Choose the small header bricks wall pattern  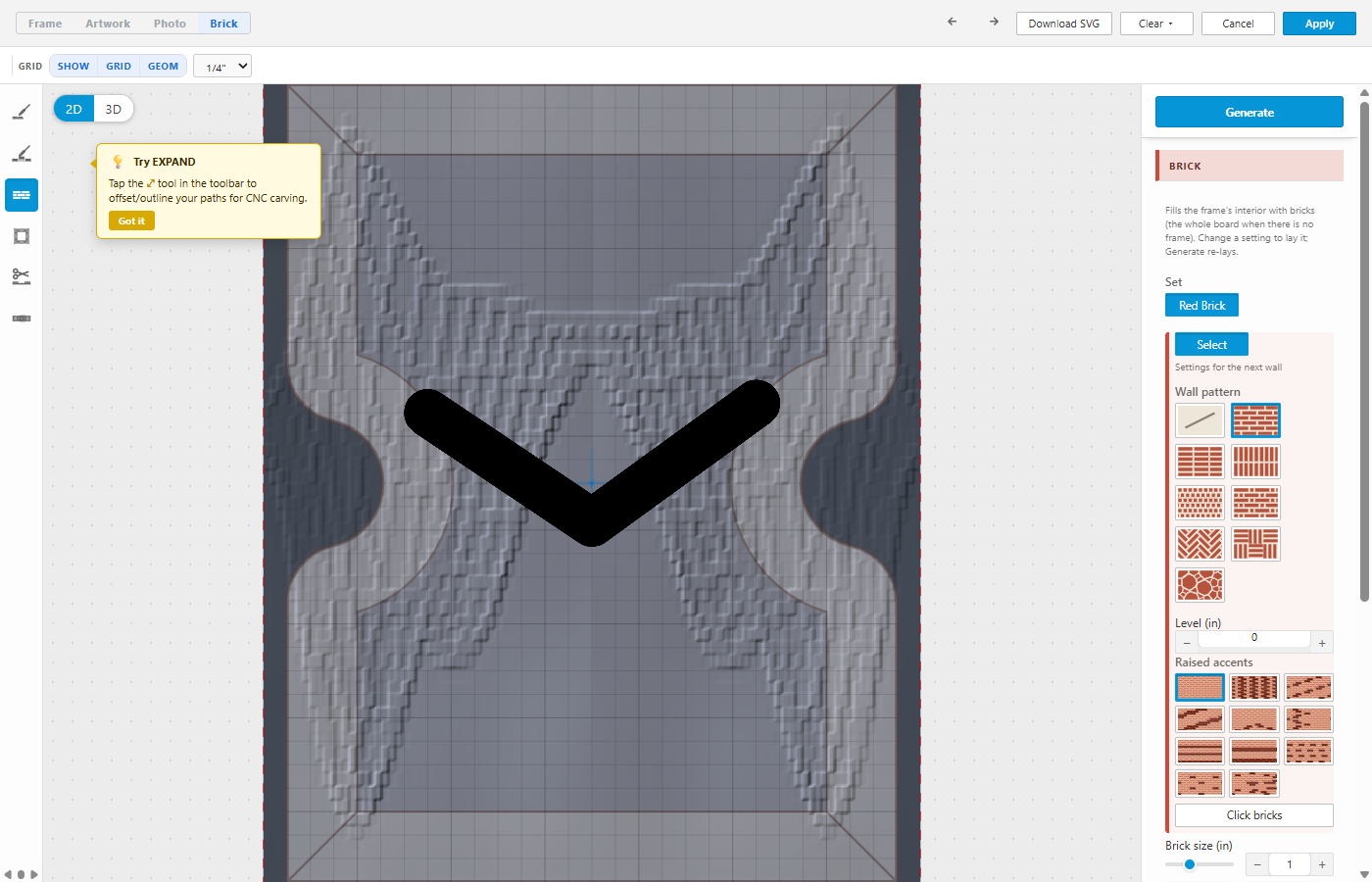(x=1200, y=503)
